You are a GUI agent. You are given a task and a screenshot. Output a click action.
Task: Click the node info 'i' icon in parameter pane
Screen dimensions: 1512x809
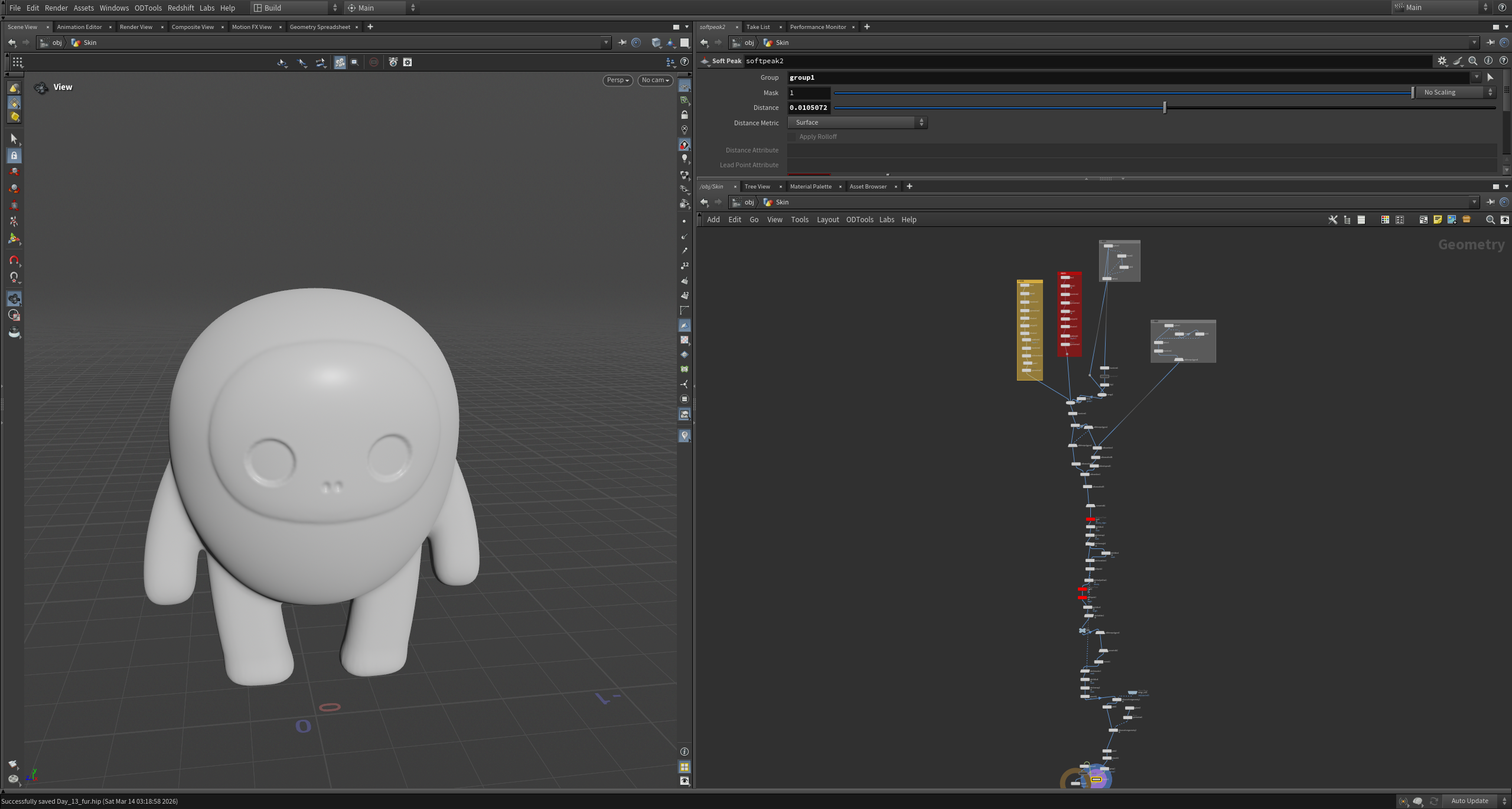(1488, 61)
